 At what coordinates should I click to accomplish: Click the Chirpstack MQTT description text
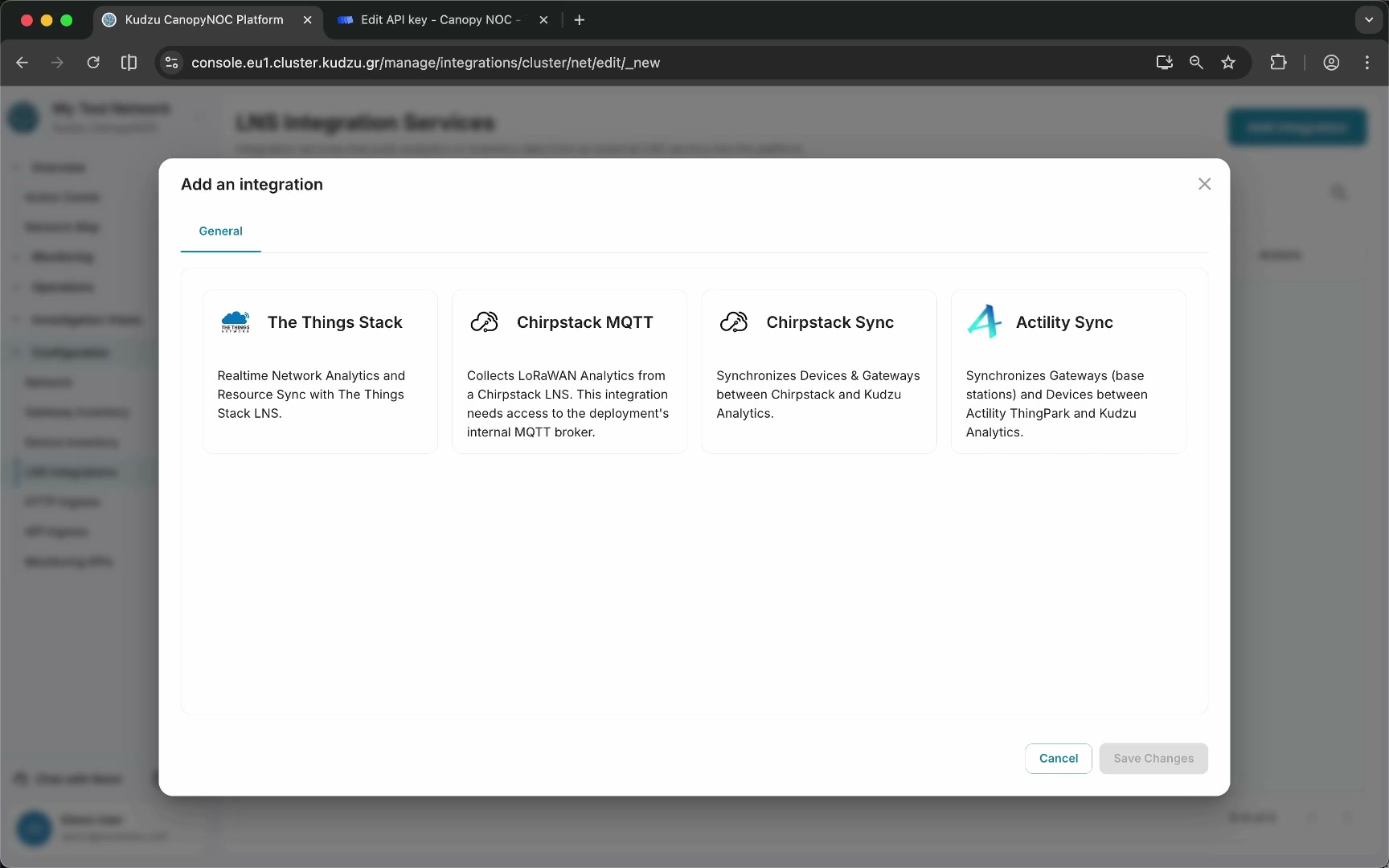(567, 403)
